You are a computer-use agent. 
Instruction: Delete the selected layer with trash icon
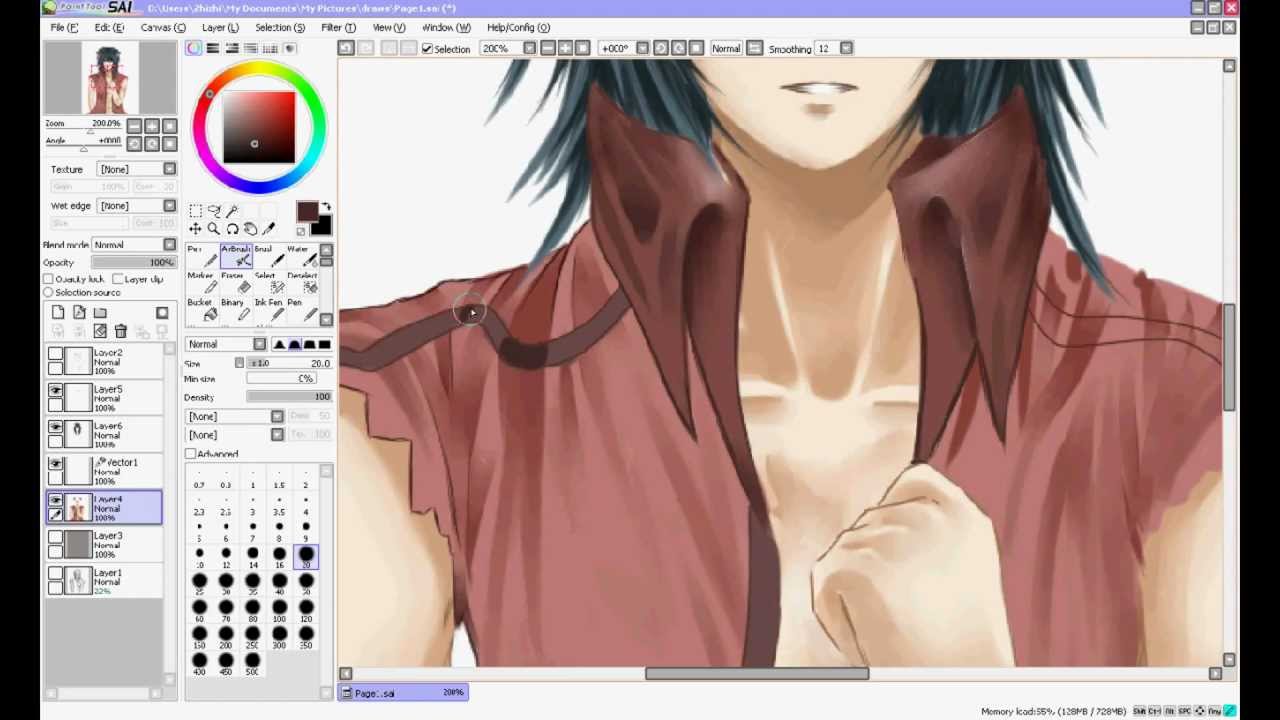pos(121,331)
